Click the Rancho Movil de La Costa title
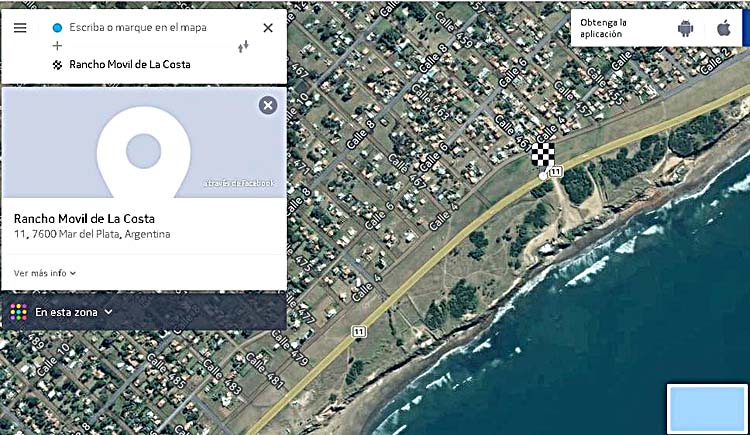Viewport: 750px width, 435px height. [x=84, y=219]
